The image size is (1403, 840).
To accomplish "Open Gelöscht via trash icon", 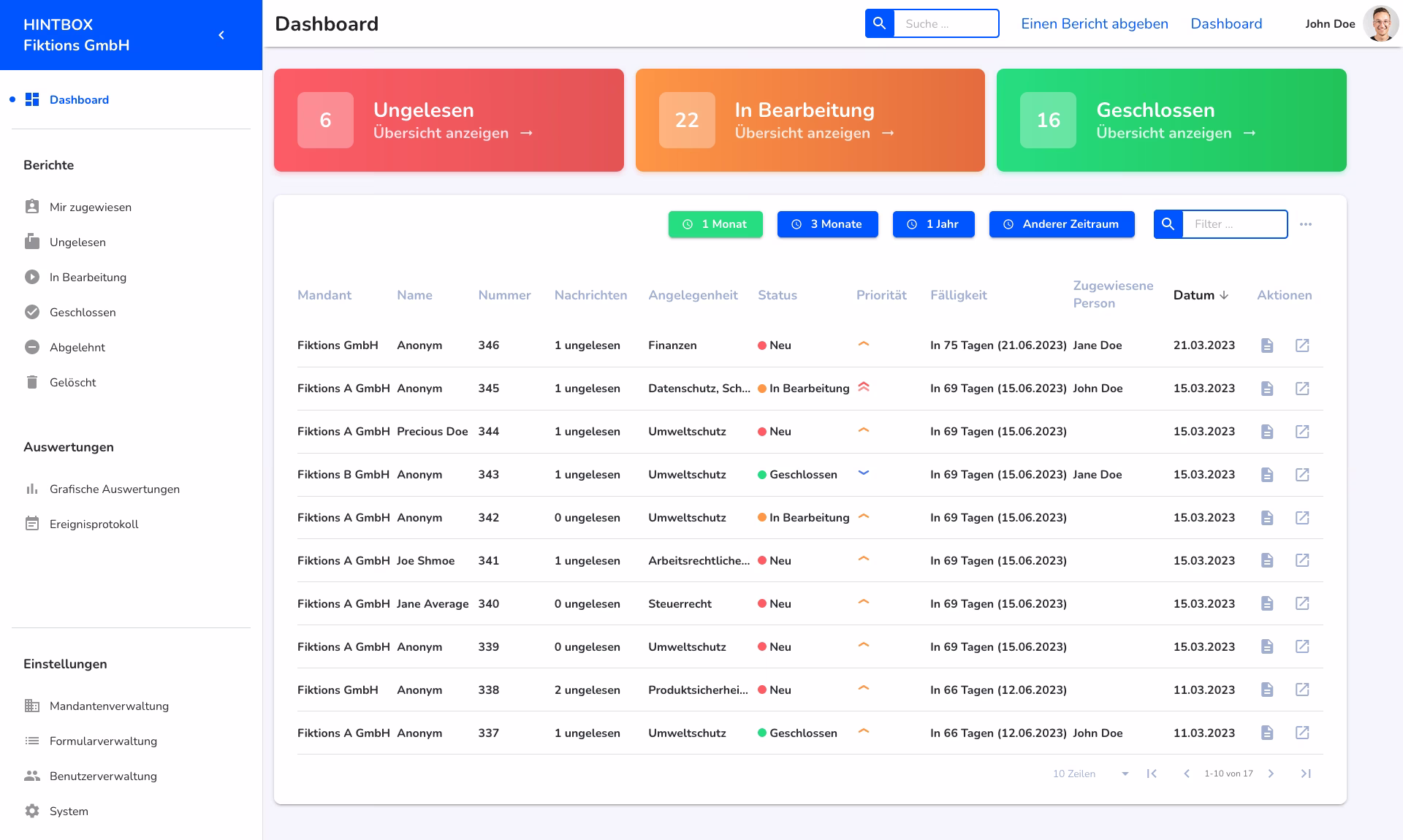I will click(x=32, y=382).
